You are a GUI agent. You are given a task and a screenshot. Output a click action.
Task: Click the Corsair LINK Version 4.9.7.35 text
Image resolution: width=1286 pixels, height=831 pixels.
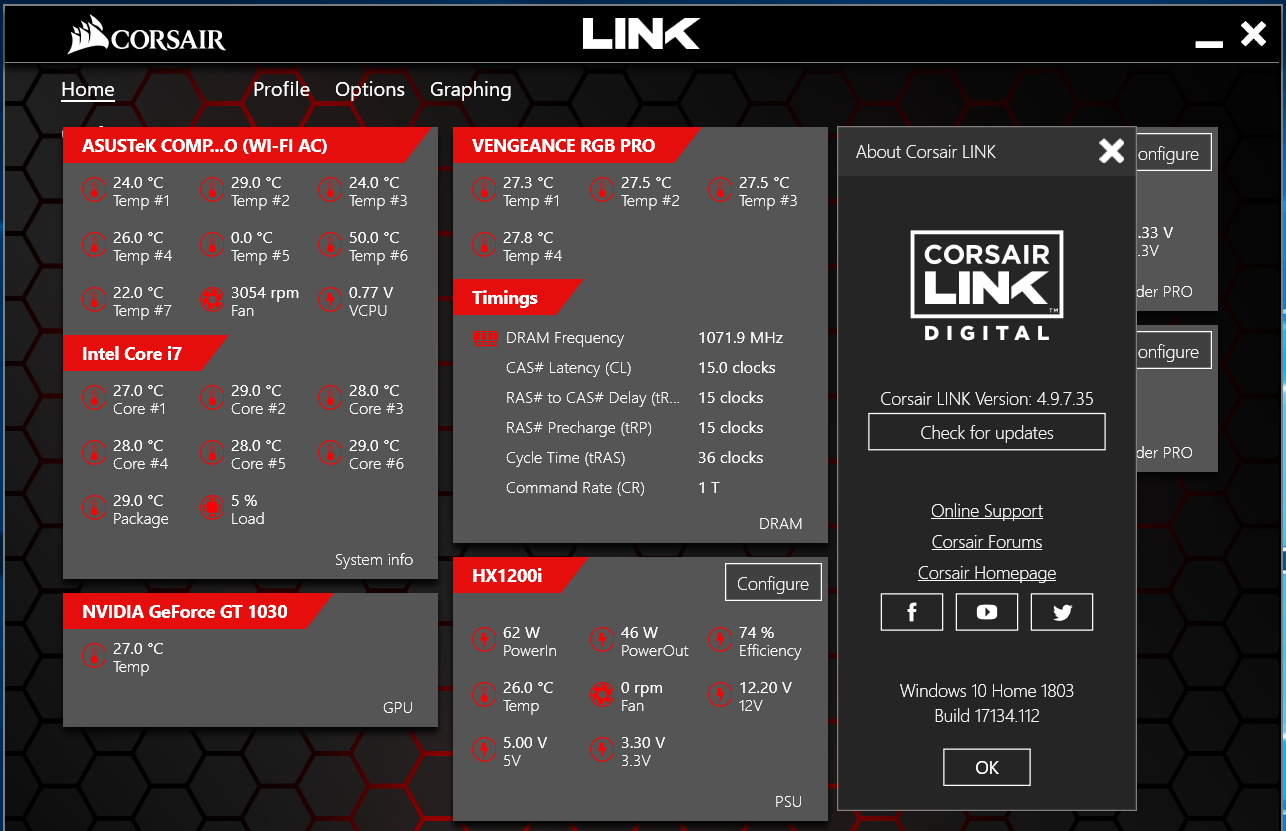987,399
